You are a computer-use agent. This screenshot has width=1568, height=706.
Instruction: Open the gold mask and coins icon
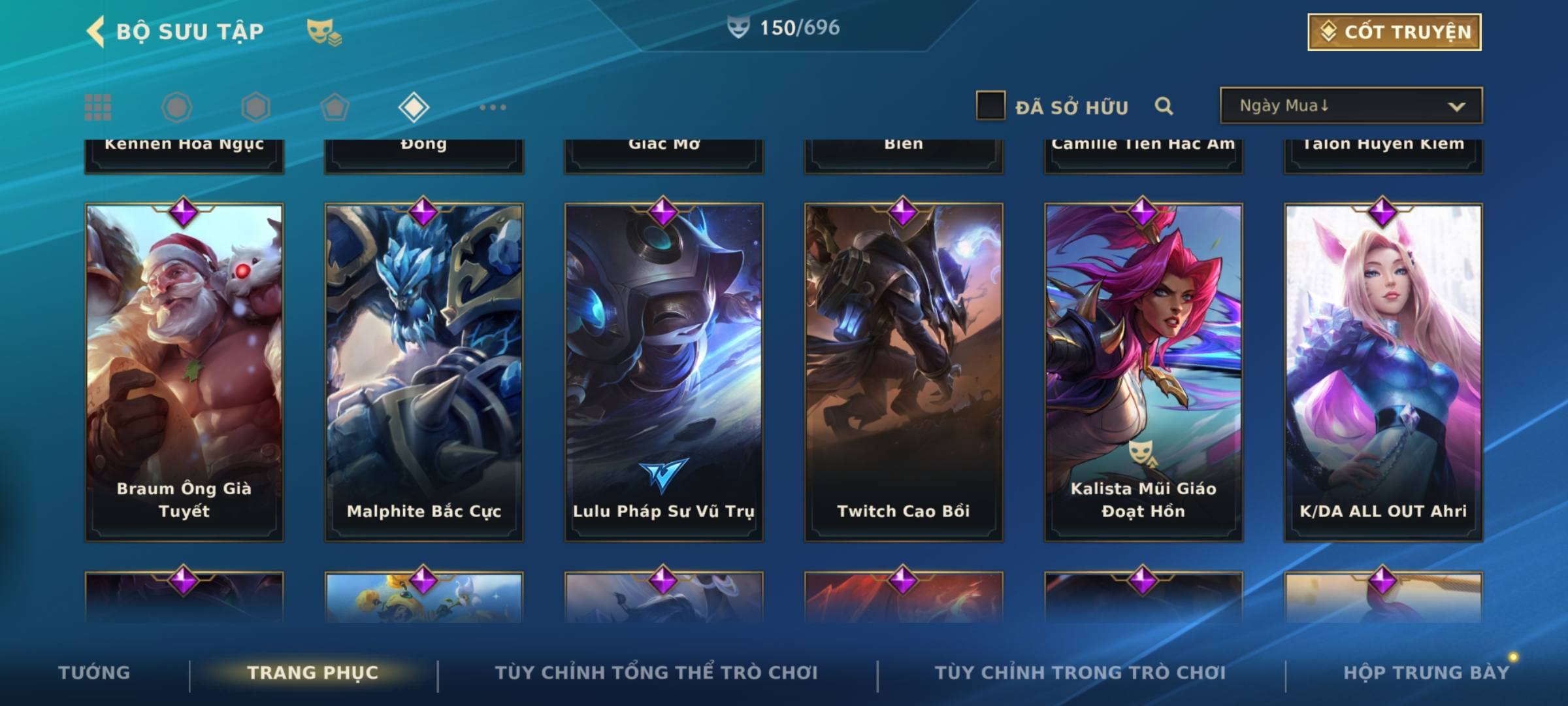click(324, 32)
